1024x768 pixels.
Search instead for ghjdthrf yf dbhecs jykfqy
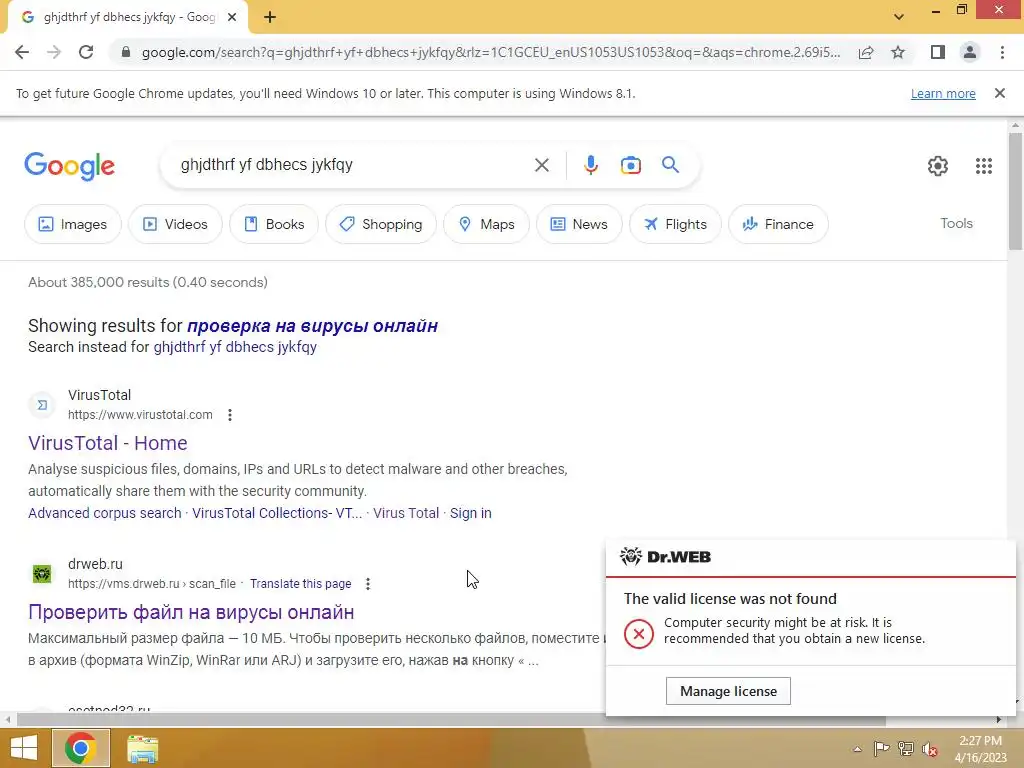tap(235, 347)
